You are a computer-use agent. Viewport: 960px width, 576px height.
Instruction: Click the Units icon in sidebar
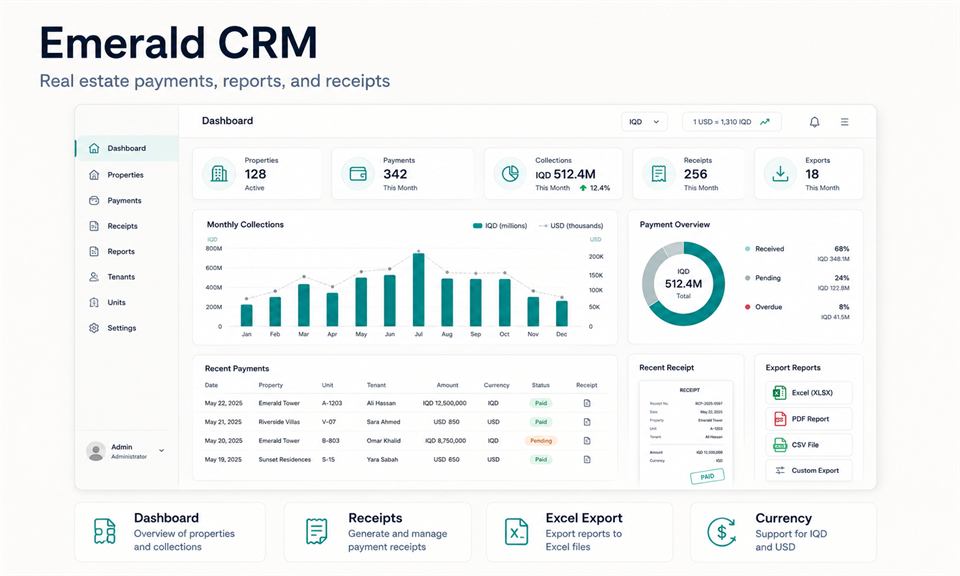click(x=94, y=302)
